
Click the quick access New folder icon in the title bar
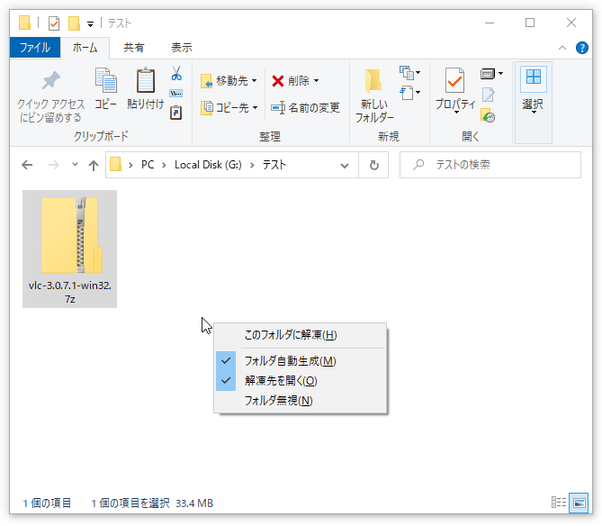click(x=74, y=23)
